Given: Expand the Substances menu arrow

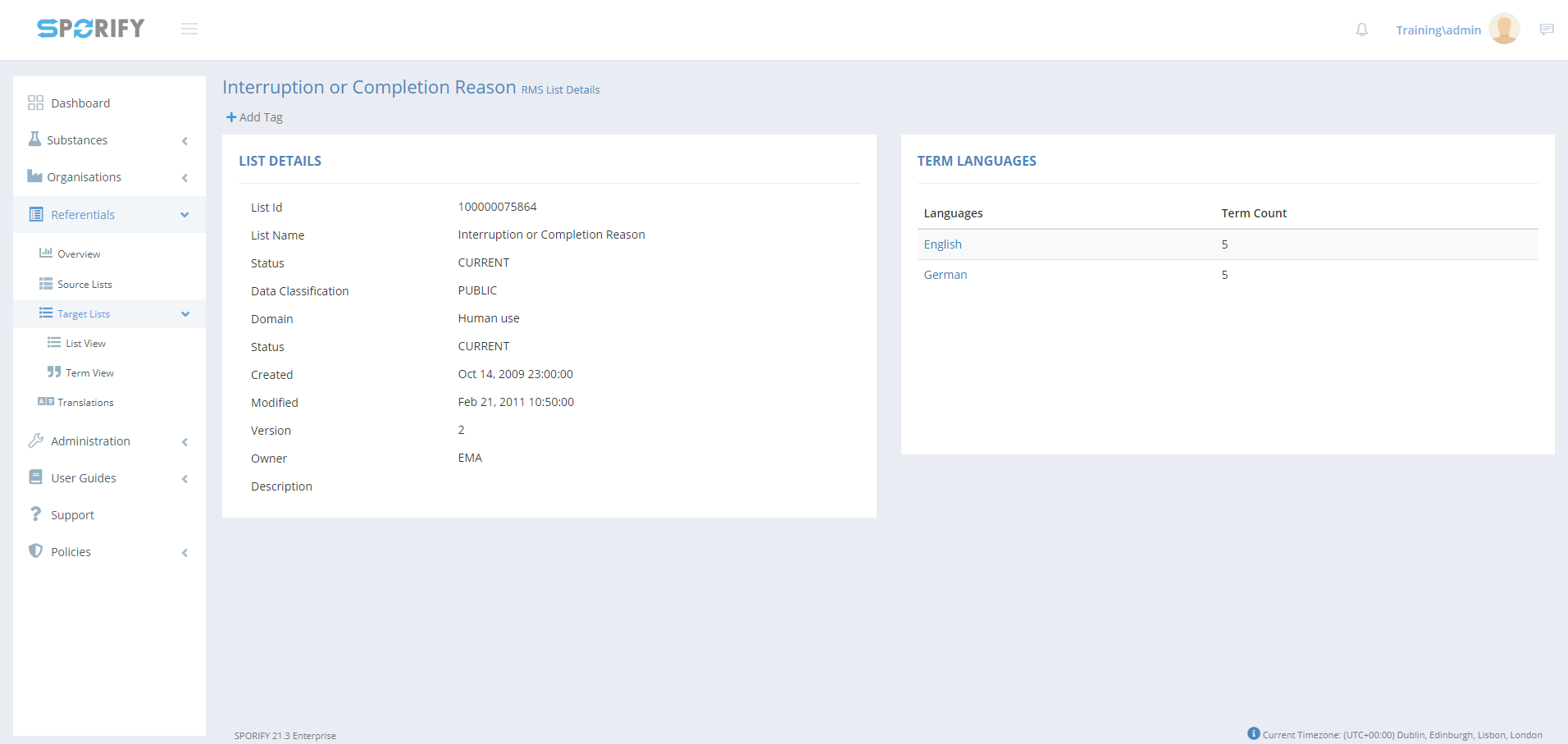Looking at the screenshot, I should click(x=185, y=141).
